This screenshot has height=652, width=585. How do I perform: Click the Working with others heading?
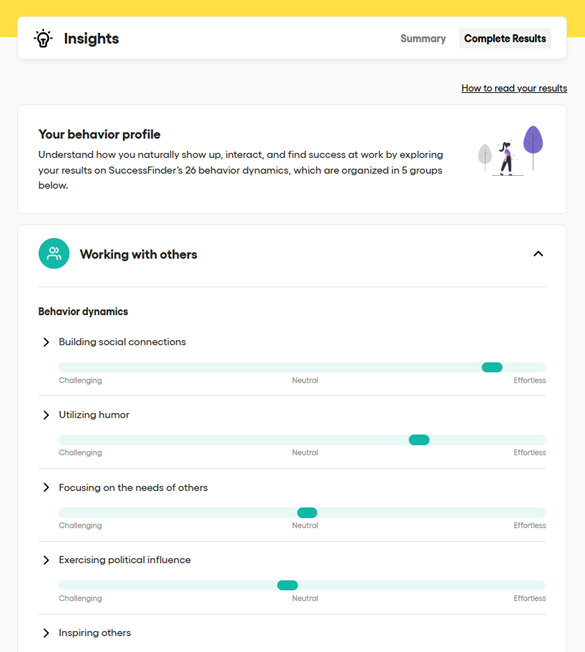tap(138, 254)
